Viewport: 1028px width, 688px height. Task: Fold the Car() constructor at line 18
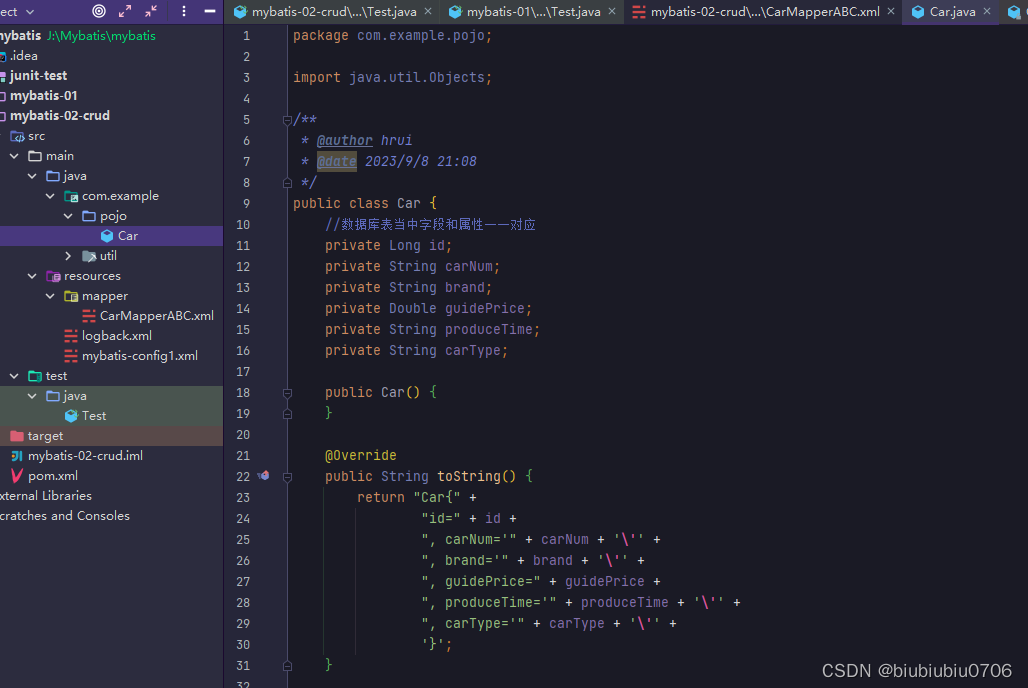287,393
